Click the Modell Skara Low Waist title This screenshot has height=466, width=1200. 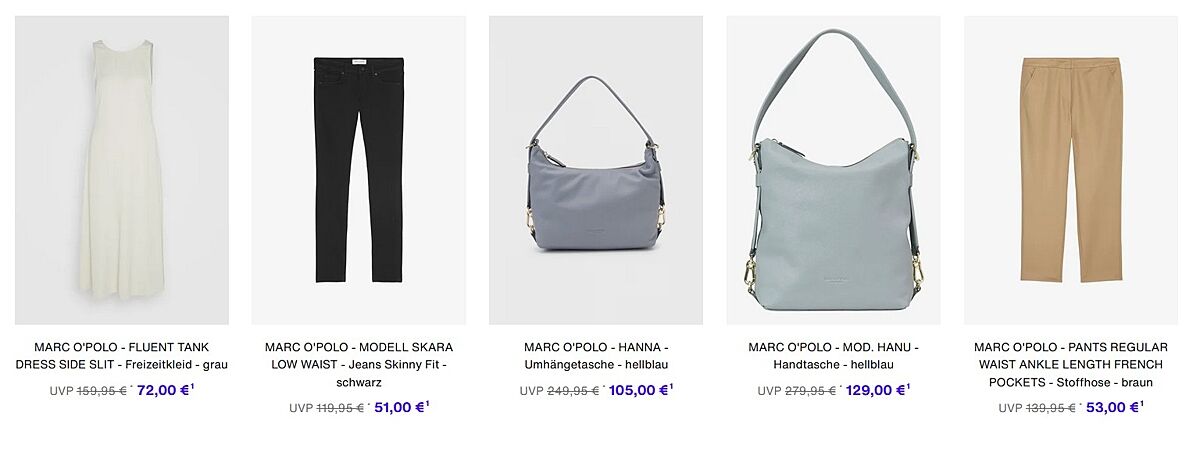tap(359, 365)
